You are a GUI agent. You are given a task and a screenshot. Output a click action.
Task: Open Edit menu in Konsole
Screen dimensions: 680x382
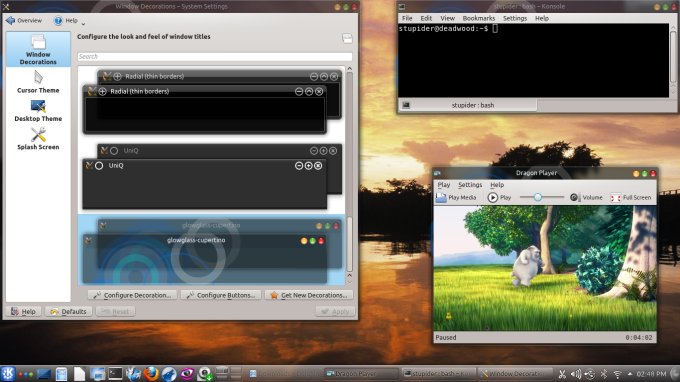(x=426, y=18)
